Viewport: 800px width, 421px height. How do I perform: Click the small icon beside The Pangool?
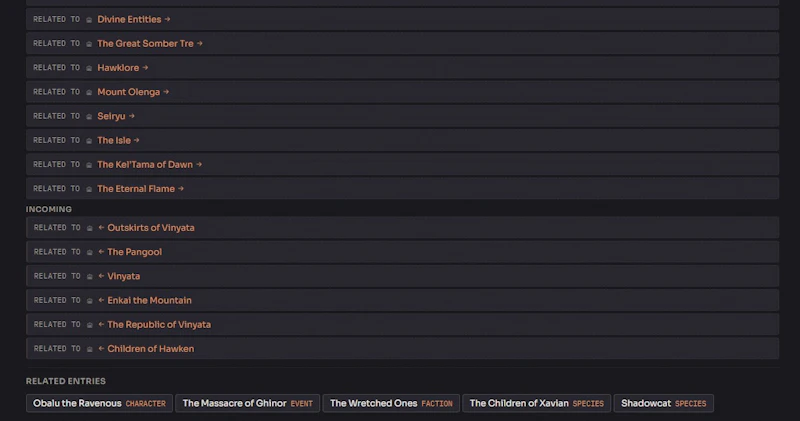(x=89, y=252)
